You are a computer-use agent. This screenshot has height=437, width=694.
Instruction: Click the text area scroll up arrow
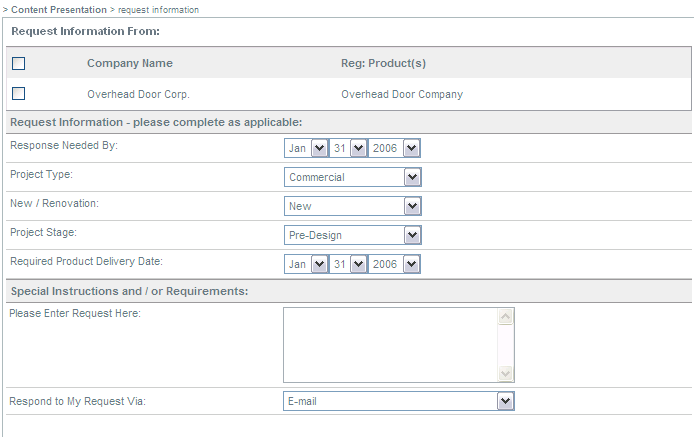[505, 317]
